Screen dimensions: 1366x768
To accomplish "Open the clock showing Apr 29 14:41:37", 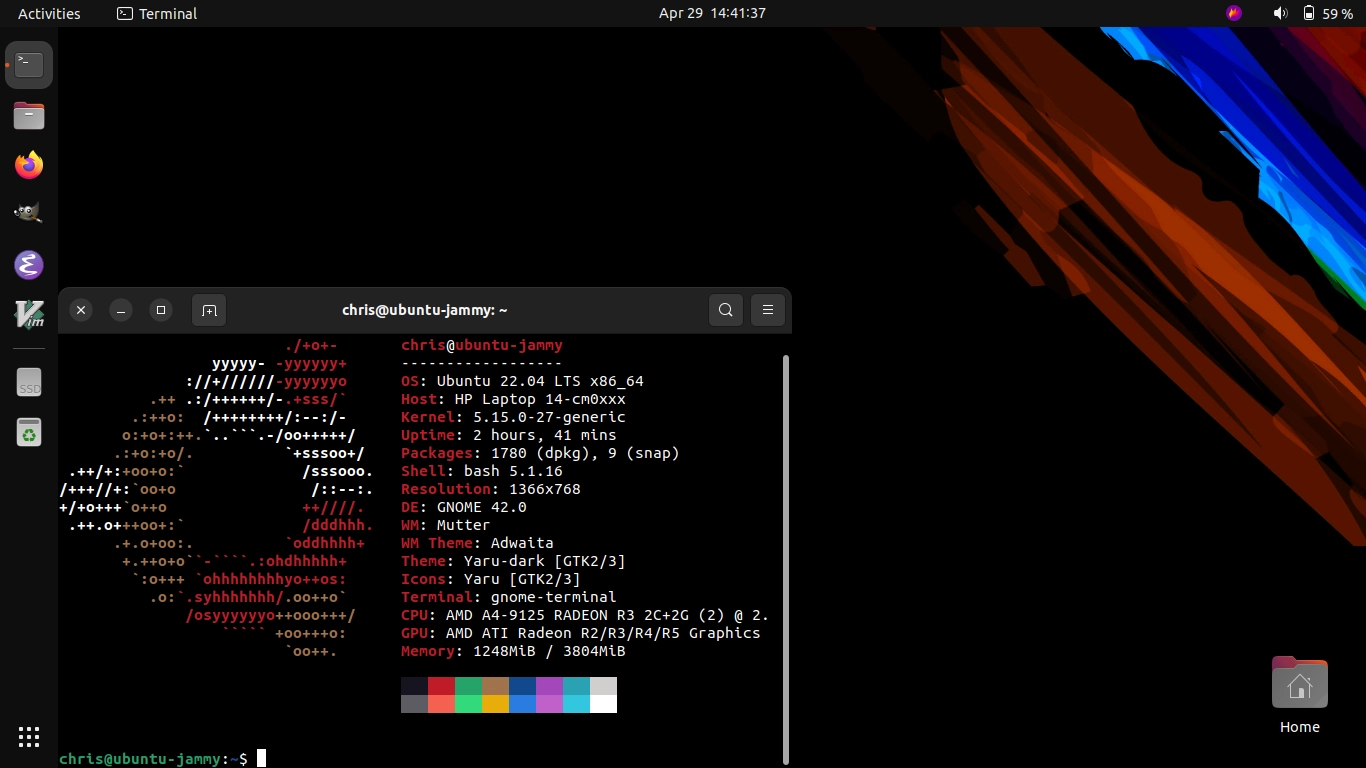I will (712, 13).
